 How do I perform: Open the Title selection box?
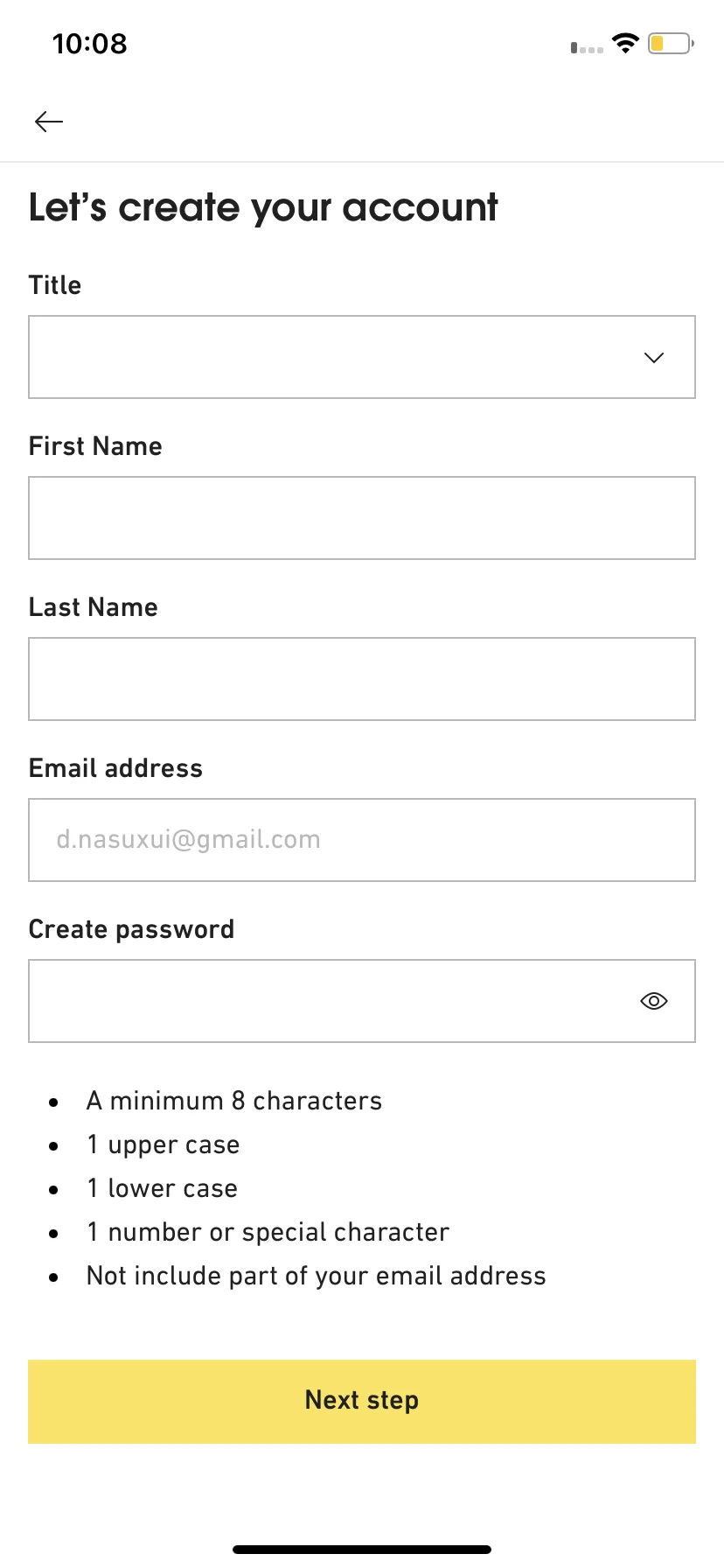point(362,357)
